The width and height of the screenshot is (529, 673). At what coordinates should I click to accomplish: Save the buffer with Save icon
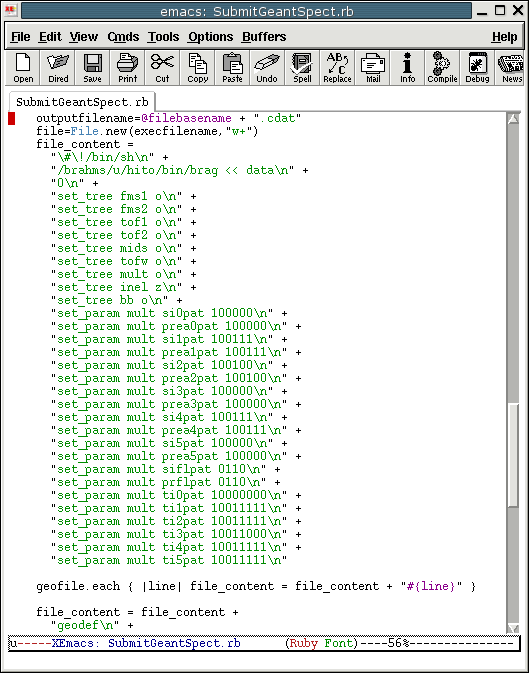(x=93, y=67)
